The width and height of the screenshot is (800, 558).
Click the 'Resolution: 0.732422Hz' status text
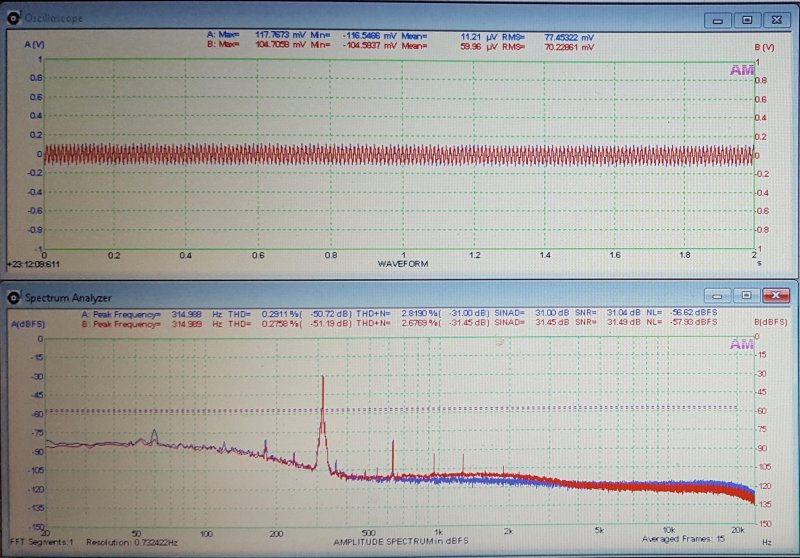click(x=132, y=543)
